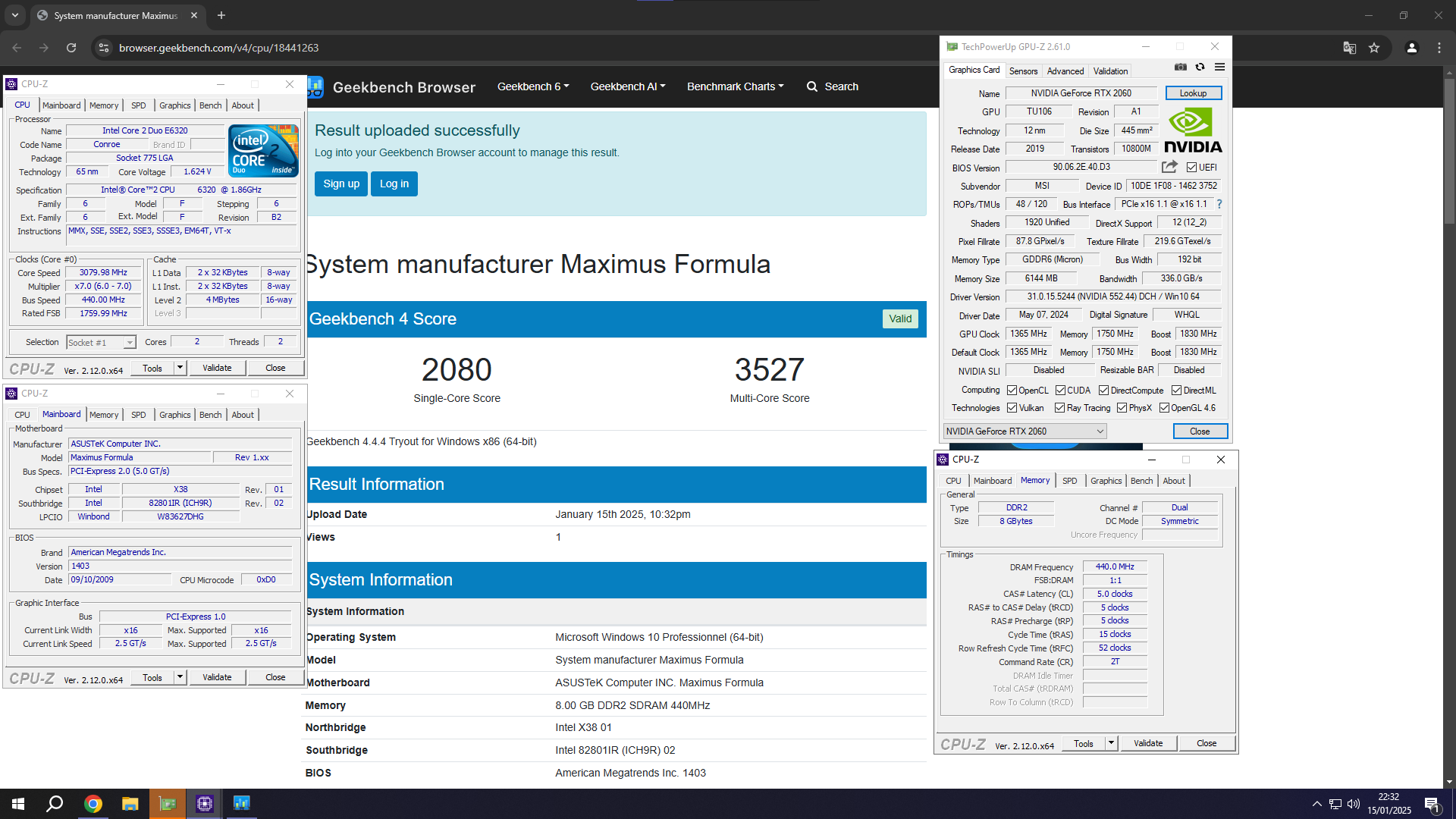Screen dimensions: 1456x819
Task: Switch to CPU-Z taskbar icon
Action: (x=205, y=804)
